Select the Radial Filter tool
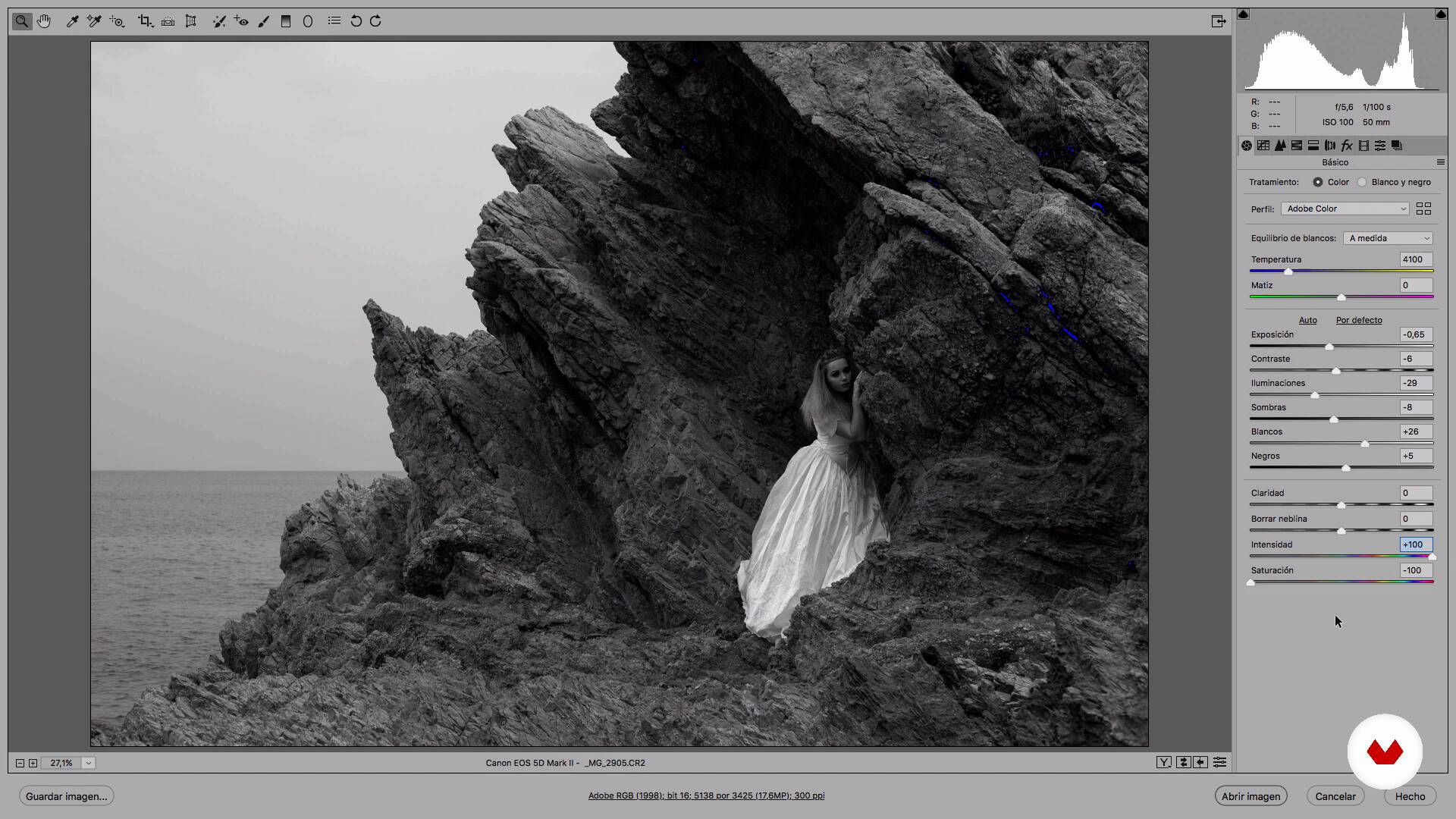This screenshot has width=1456, height=819. click(x=308, y=21)
